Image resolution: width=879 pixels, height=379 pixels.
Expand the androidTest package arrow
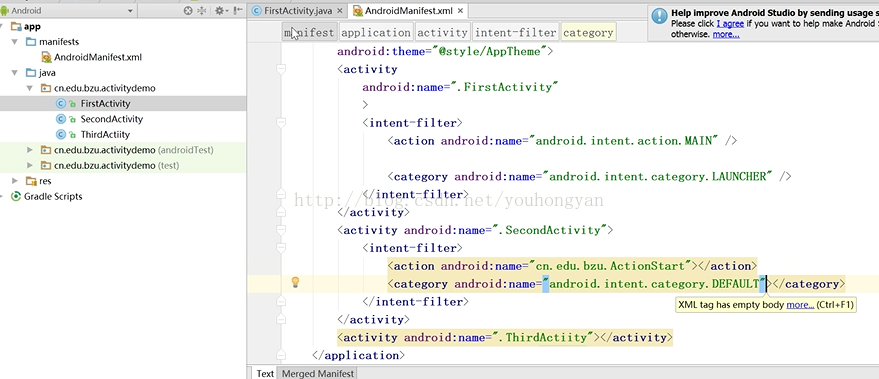click(30, 150)
